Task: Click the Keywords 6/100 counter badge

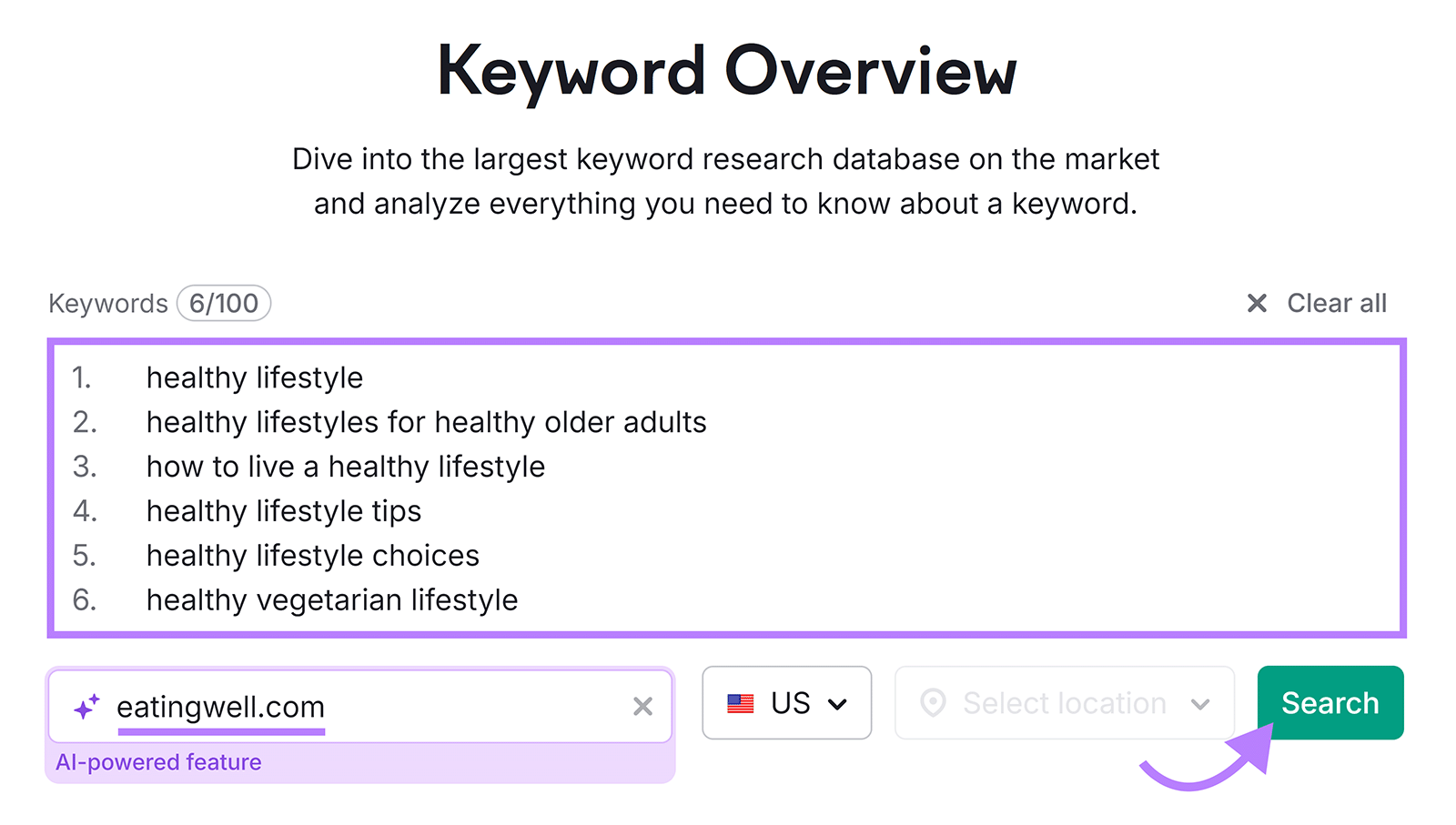Action: pos(223,303)
